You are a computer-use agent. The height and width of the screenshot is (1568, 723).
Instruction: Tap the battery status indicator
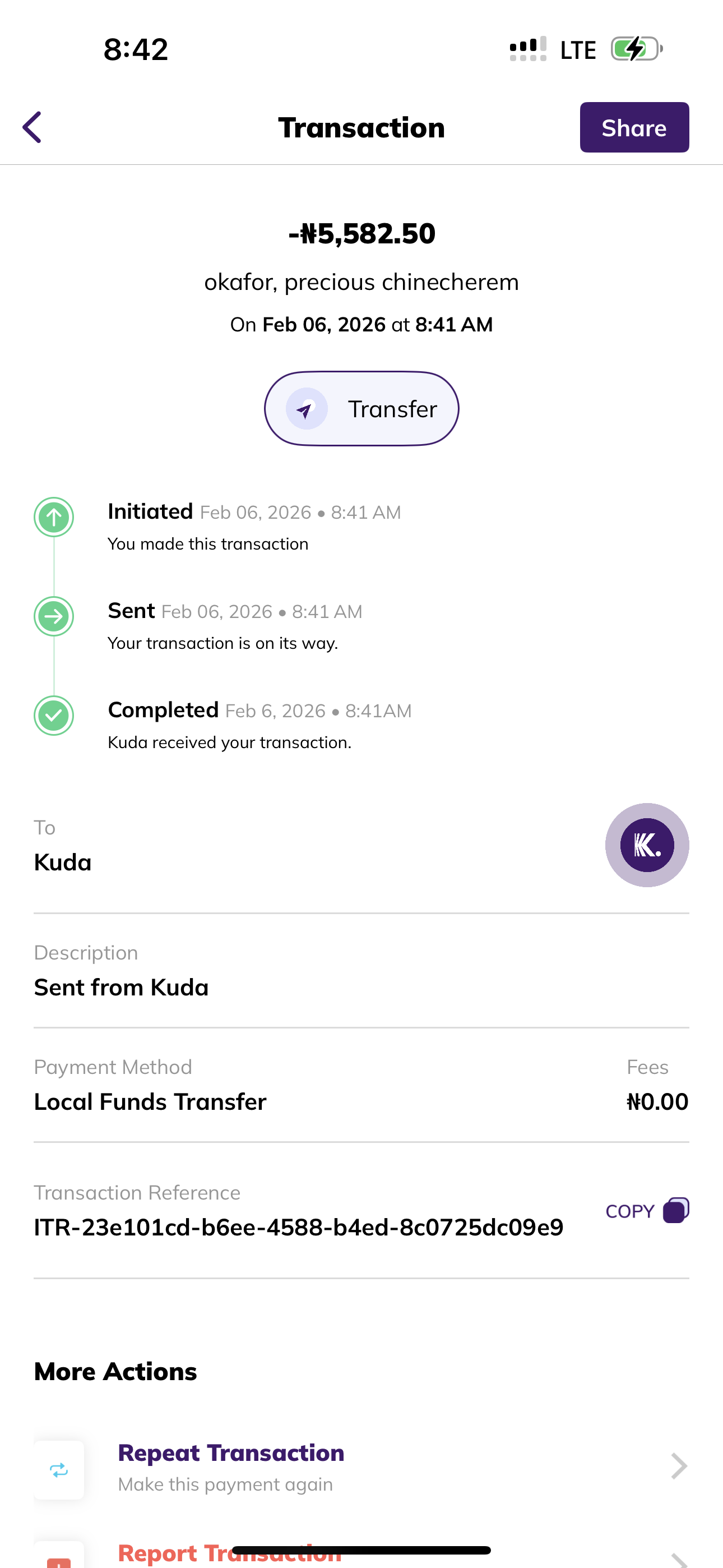click(636, 49)
